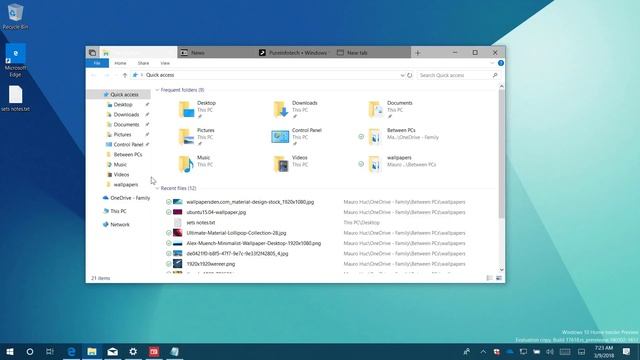Switch to Details view in status bar
Screen dimensions: 640x360
[490, 278]
